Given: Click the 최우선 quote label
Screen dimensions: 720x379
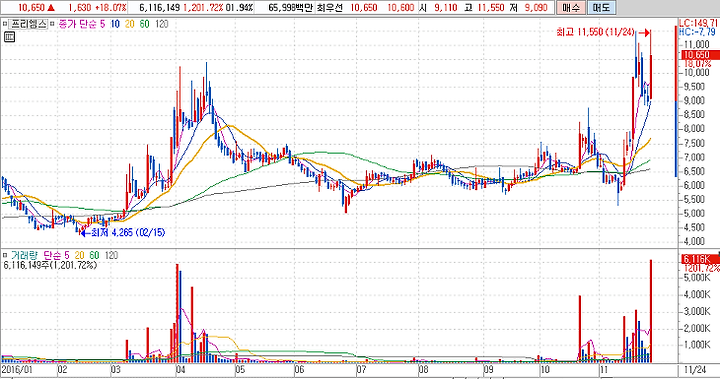Looking at the screenshot, I should pyautogui.click(x=330, y=7).
